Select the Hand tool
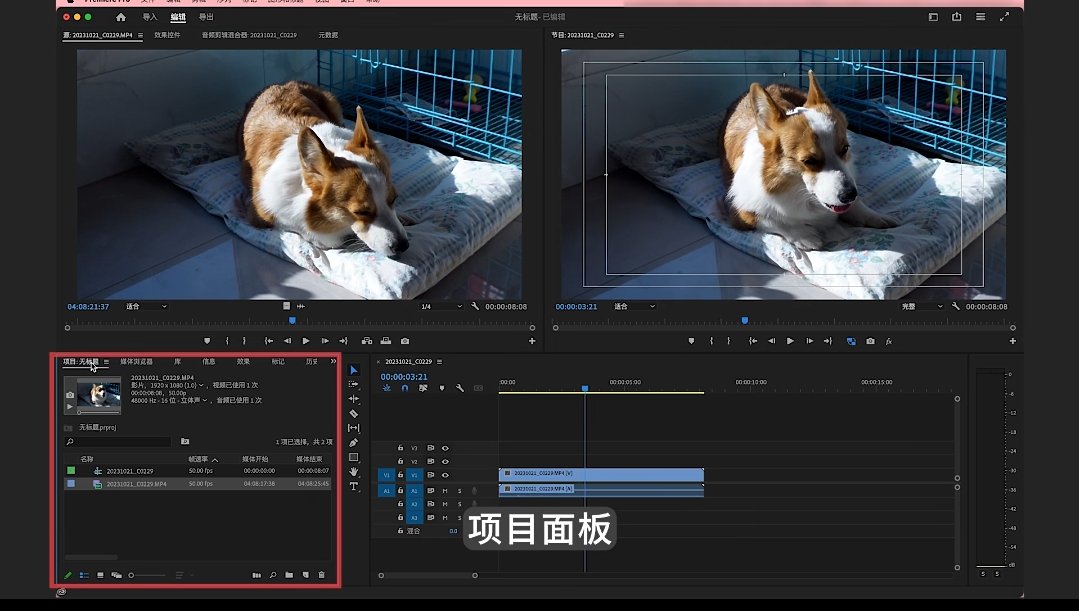The height and width of the screenshot is (611, 1079). [354, 471]
